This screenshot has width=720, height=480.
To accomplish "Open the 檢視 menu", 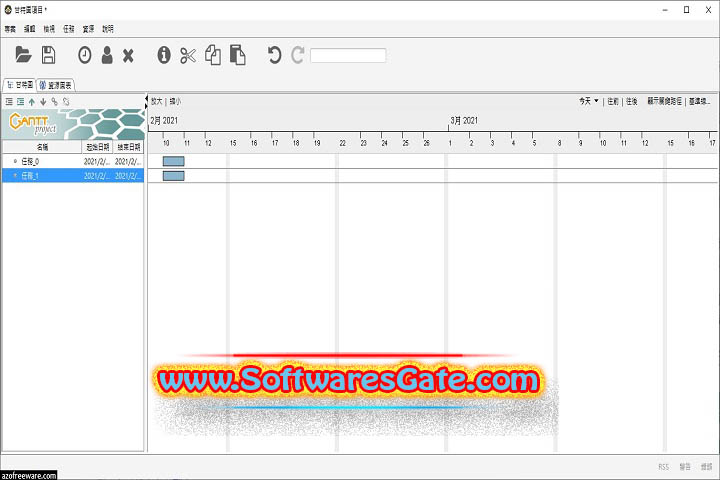I will (49, 29).
